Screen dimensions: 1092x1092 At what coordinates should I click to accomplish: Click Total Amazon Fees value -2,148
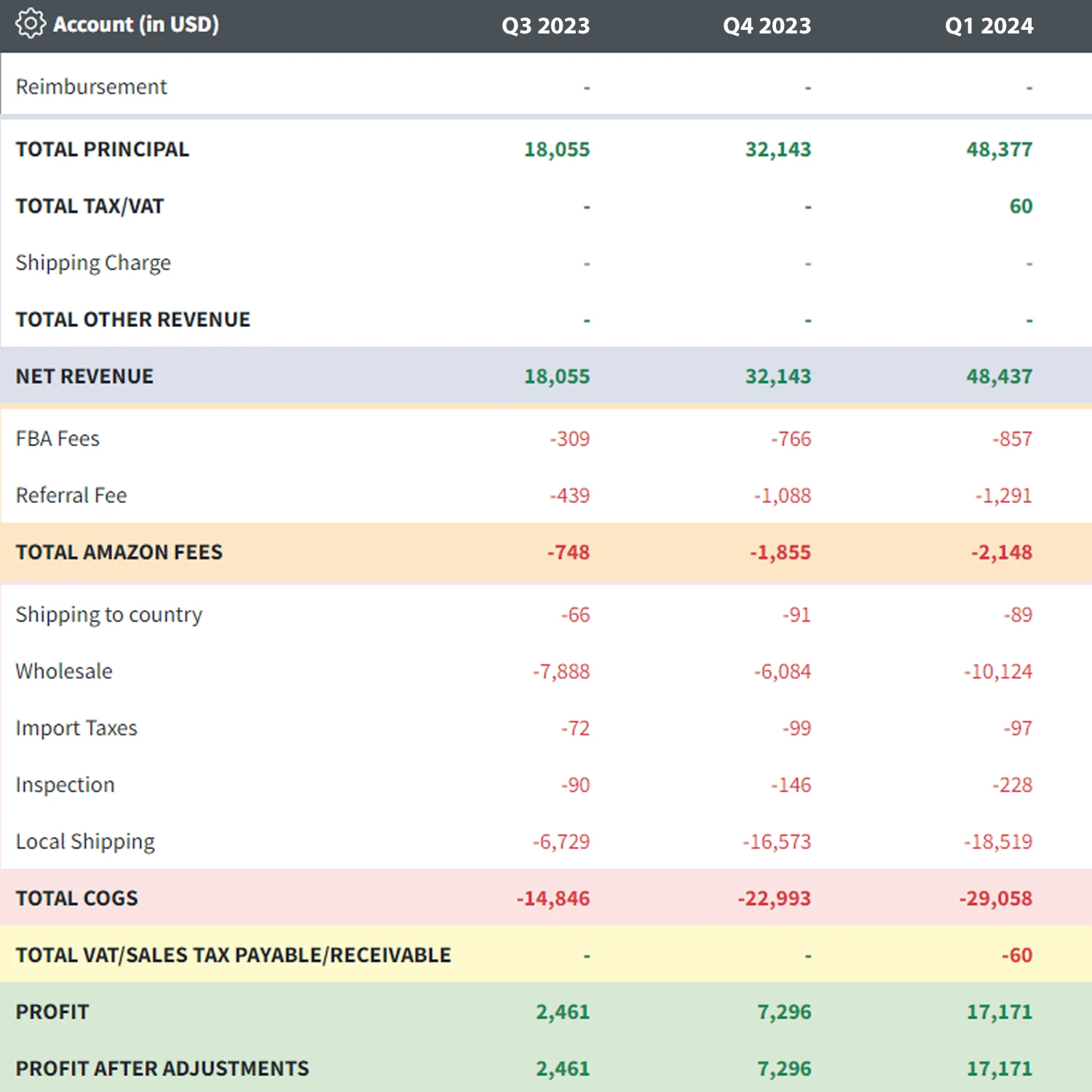tap(1002, 552)
